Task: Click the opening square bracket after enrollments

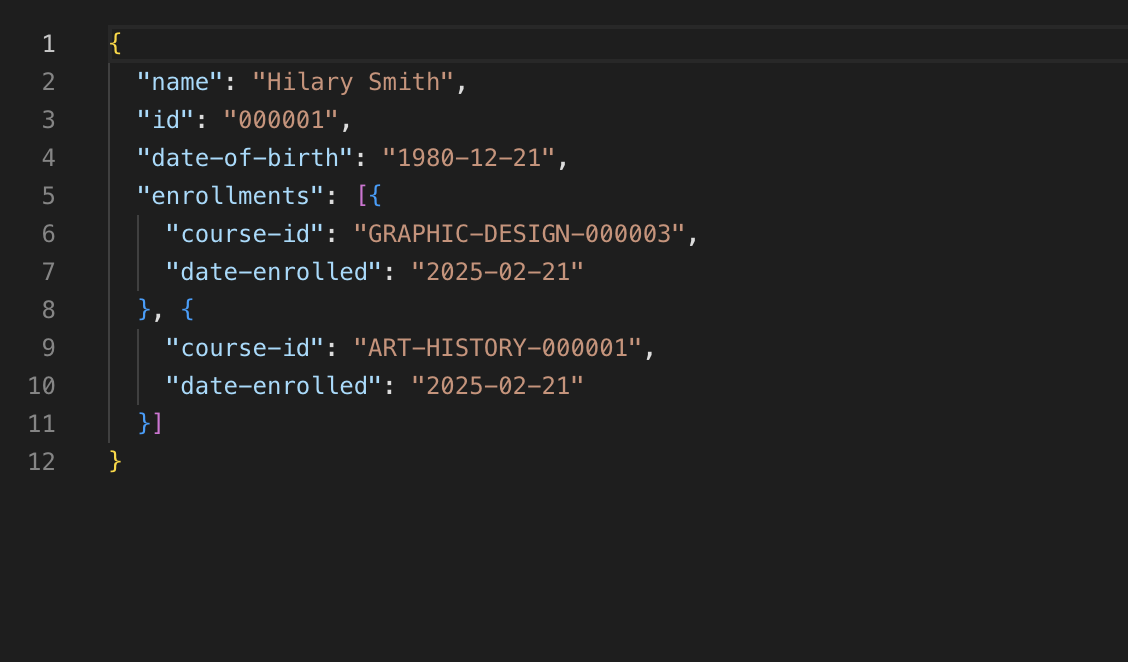Action: point(362,196)
